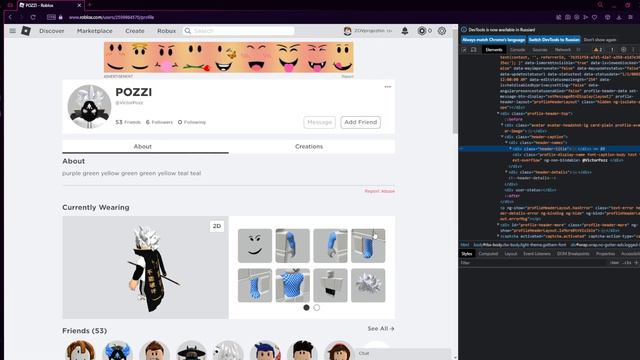Open the Marketplace menu item
640x360 pixels.
click(95, 31)
